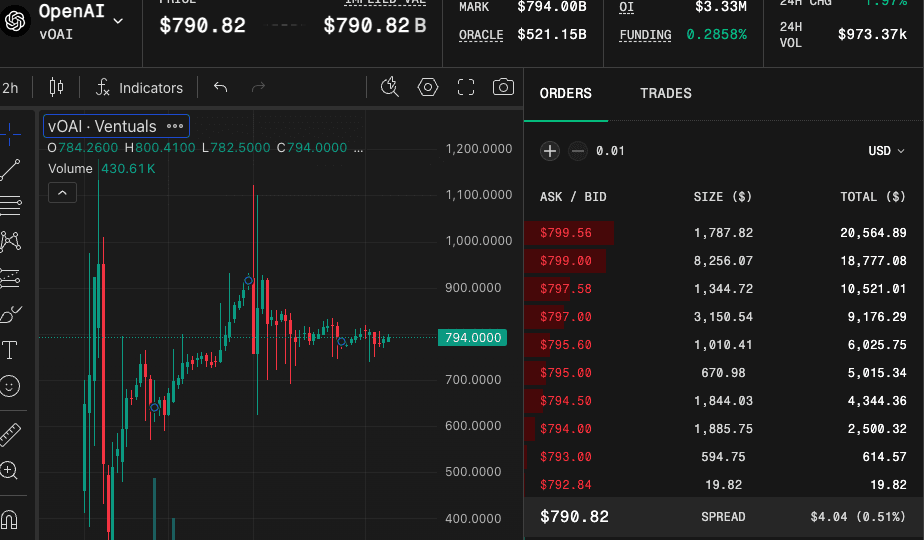Open the vOAI · Ventuals legend more options
This screenshot has width=924, height=540.
tap(175, 126)
